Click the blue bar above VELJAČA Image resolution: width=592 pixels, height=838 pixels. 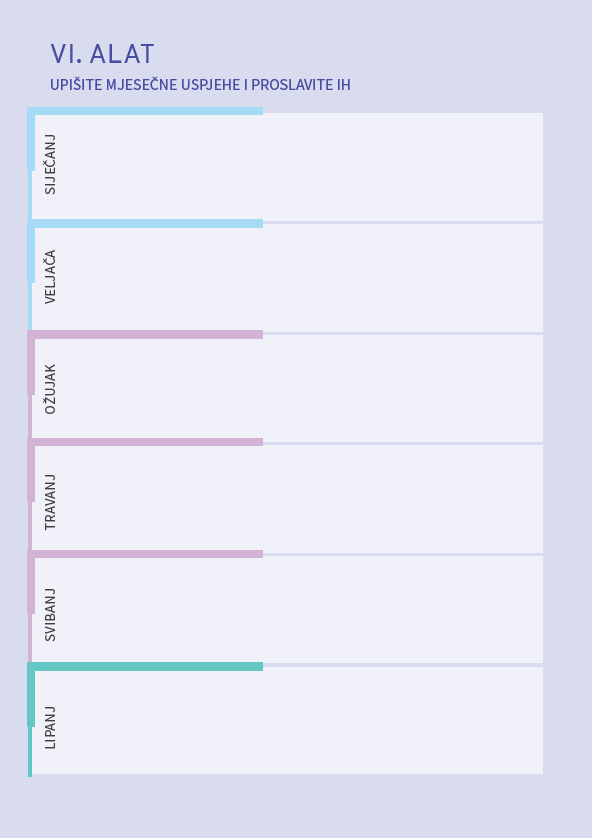[x=145, y=223]
